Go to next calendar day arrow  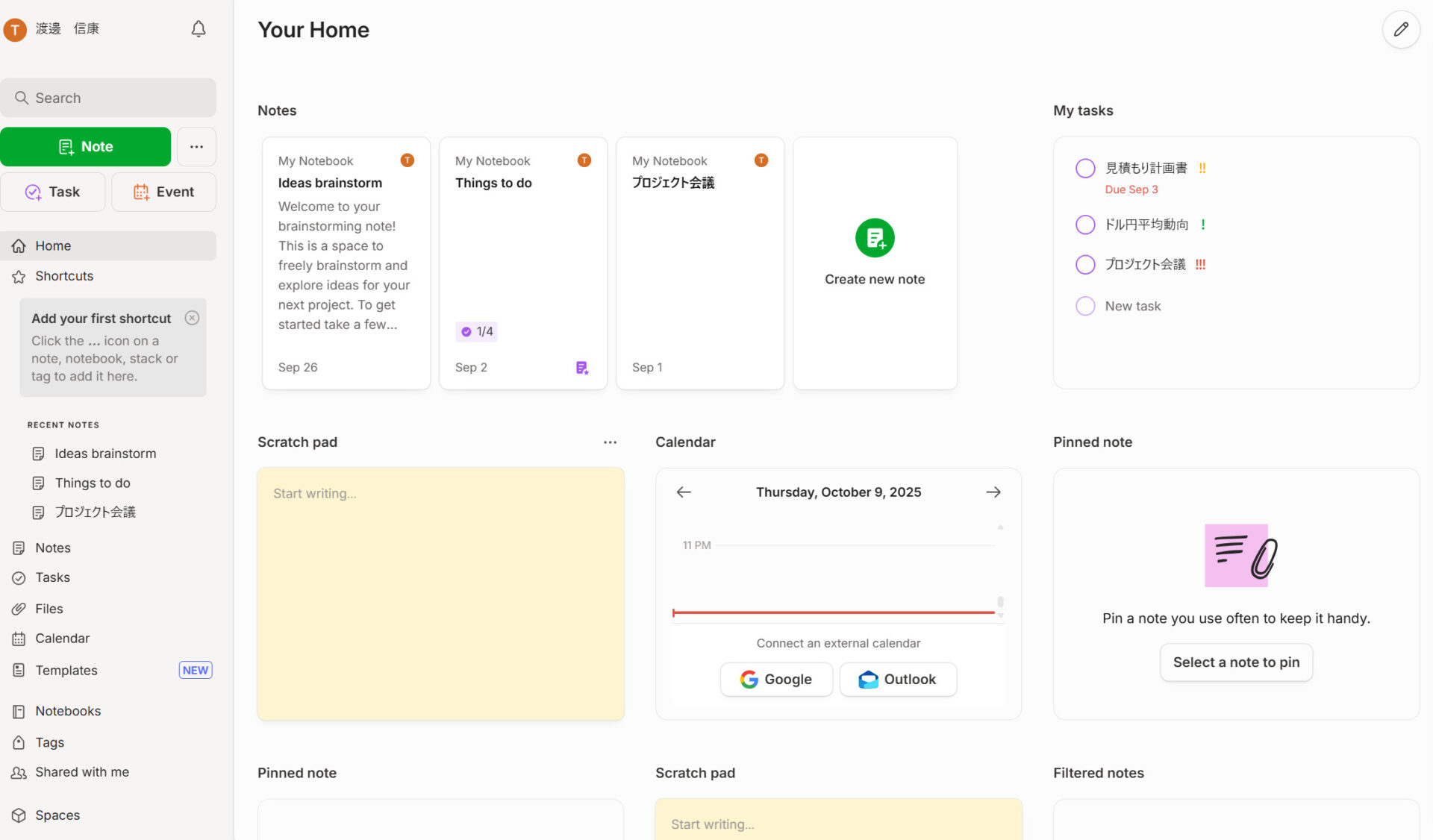point(993,492)
